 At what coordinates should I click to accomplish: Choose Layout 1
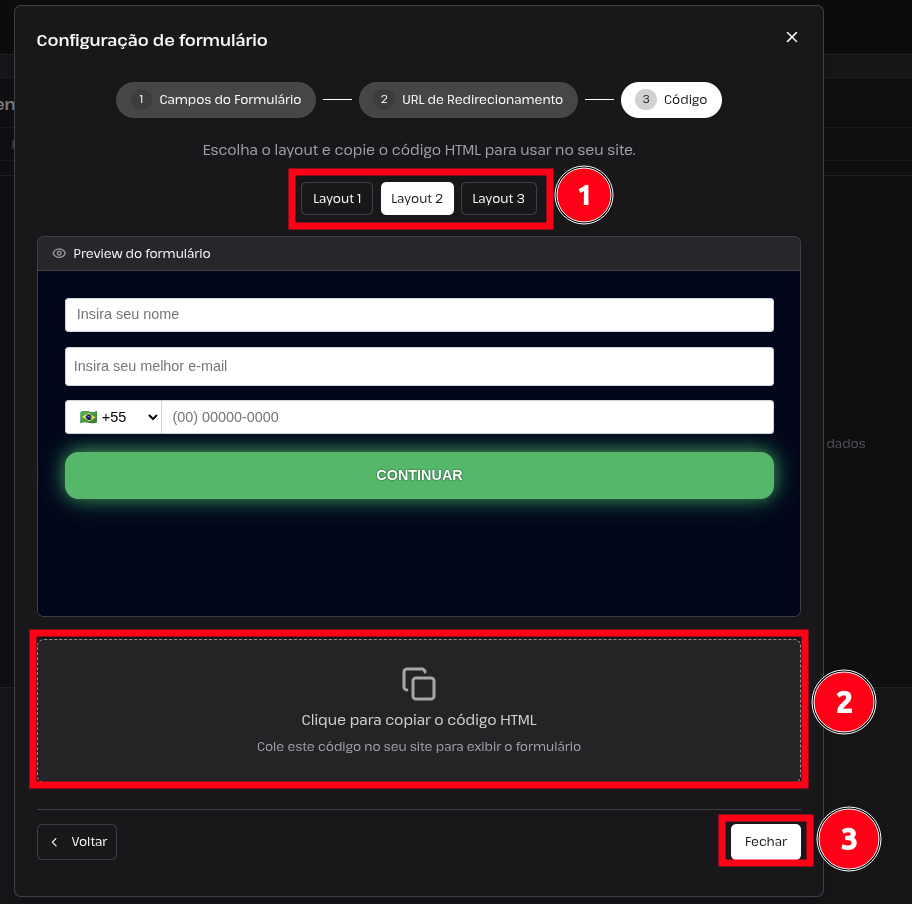tap(337, 198)
